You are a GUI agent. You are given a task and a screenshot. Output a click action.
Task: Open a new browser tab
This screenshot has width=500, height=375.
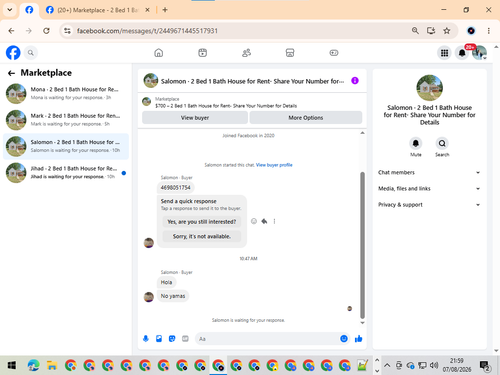click(x=165, y=10)
